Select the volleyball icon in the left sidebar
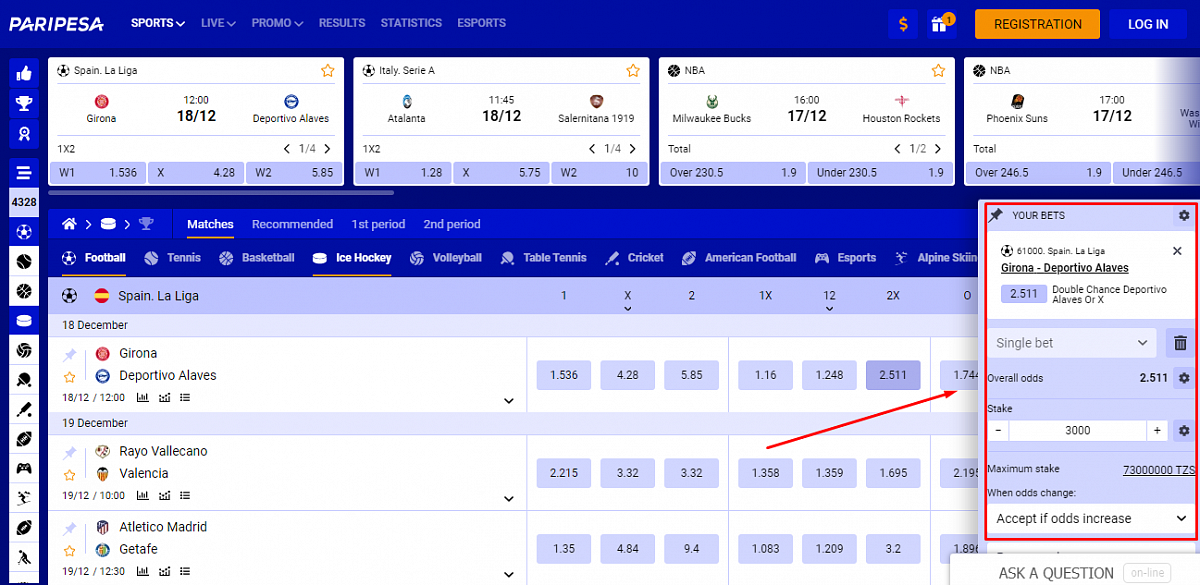 [24, 351]
